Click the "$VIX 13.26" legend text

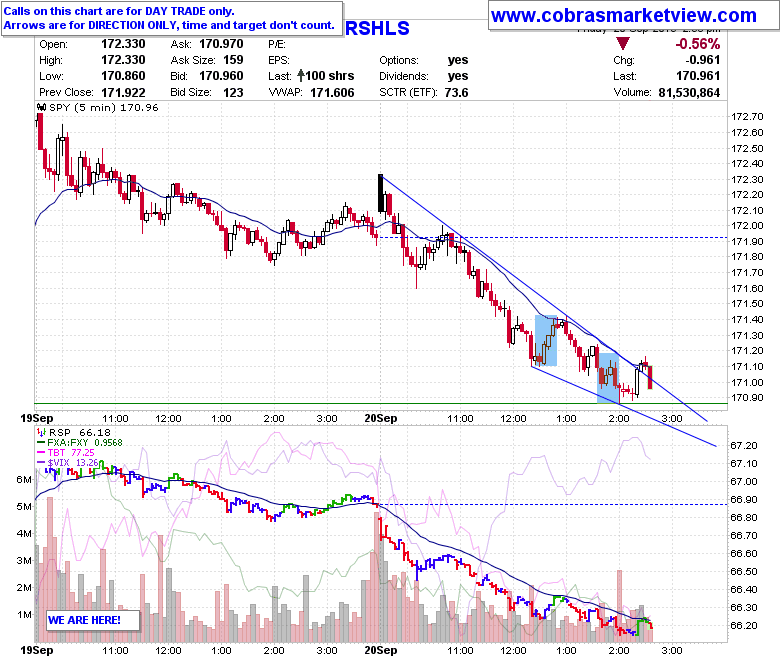point(73,463)
